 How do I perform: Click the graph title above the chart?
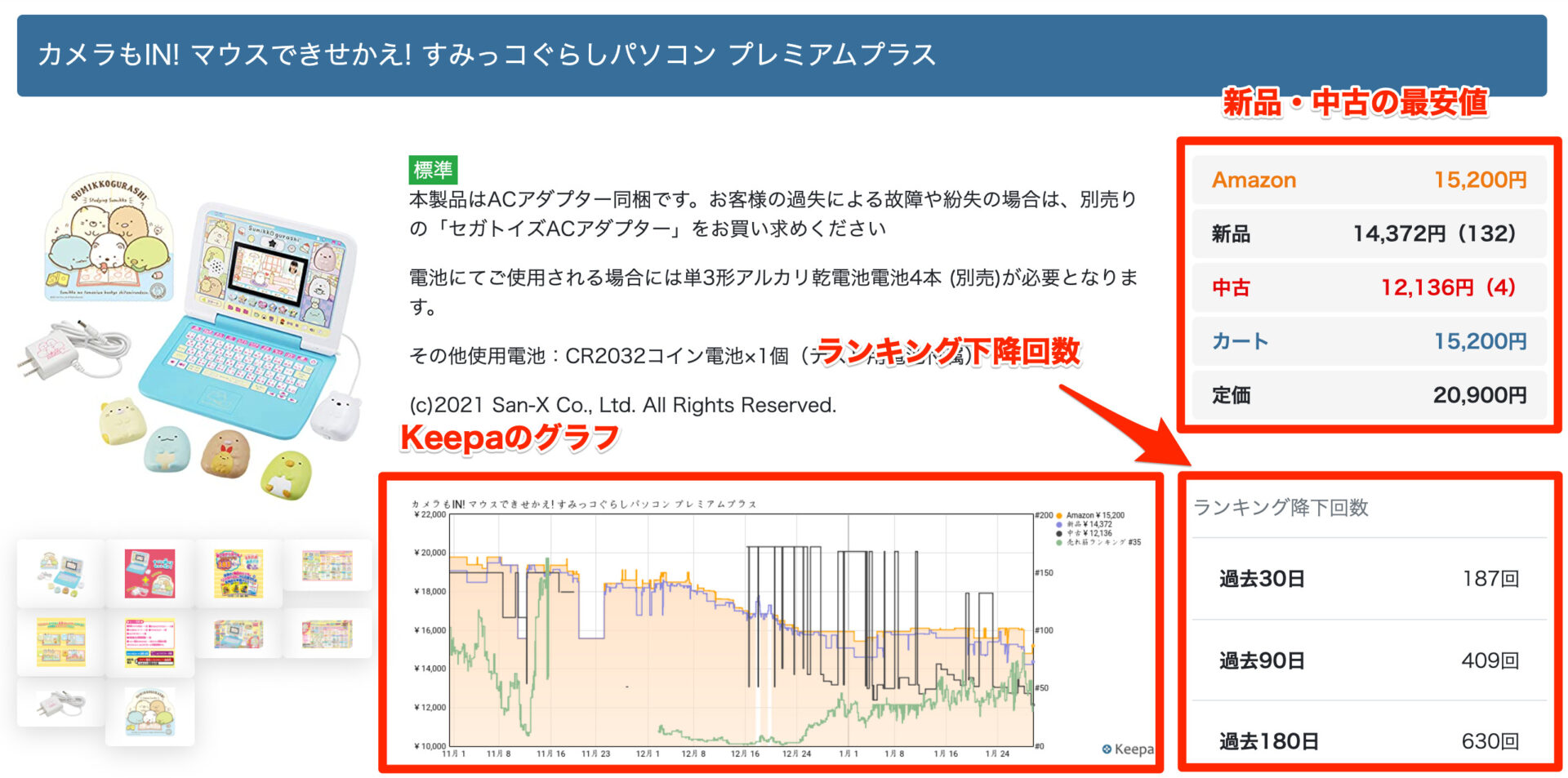point(584,504)
